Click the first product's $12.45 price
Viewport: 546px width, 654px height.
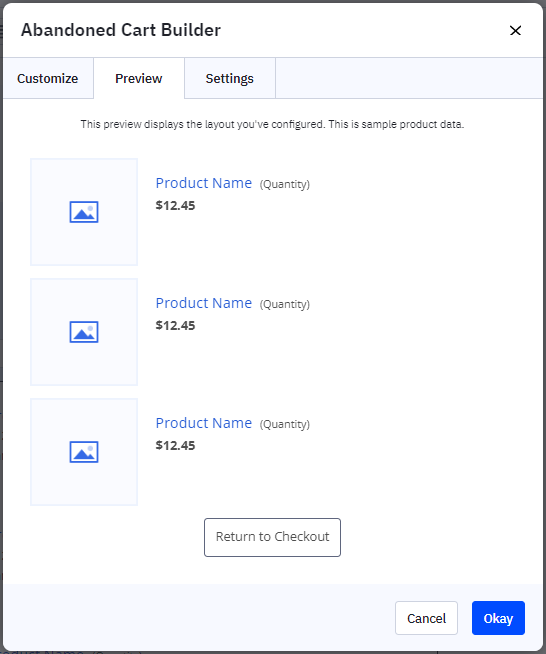point(175,206)
